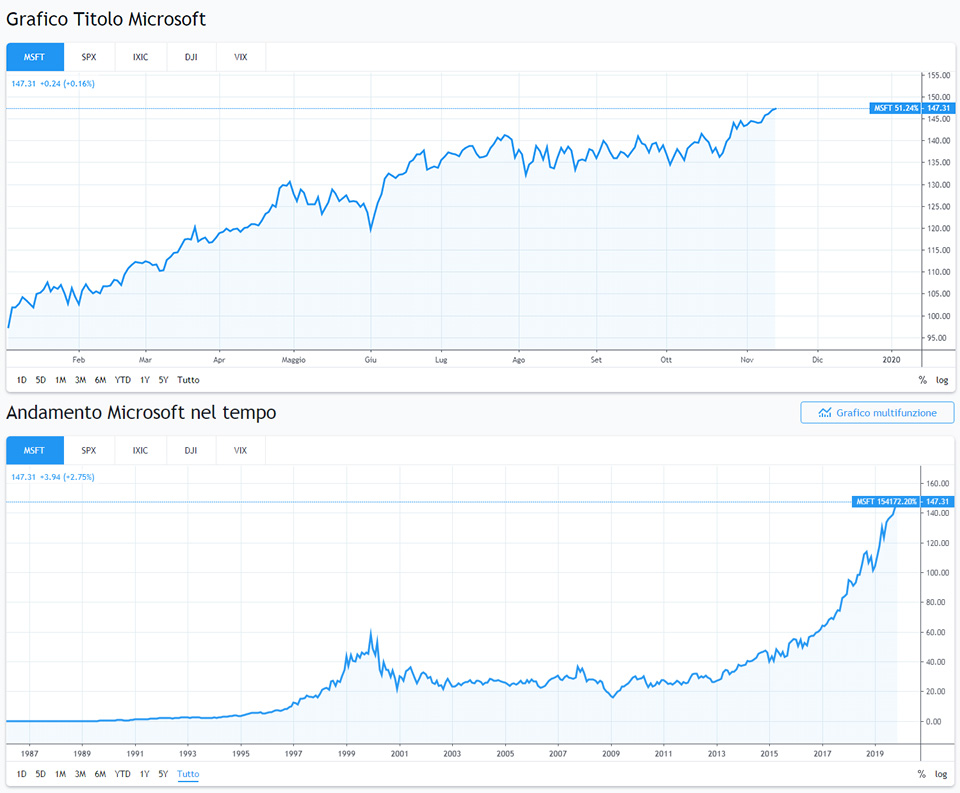Choose YTD range on top chart
960x793 pixels.
point(123,380)
